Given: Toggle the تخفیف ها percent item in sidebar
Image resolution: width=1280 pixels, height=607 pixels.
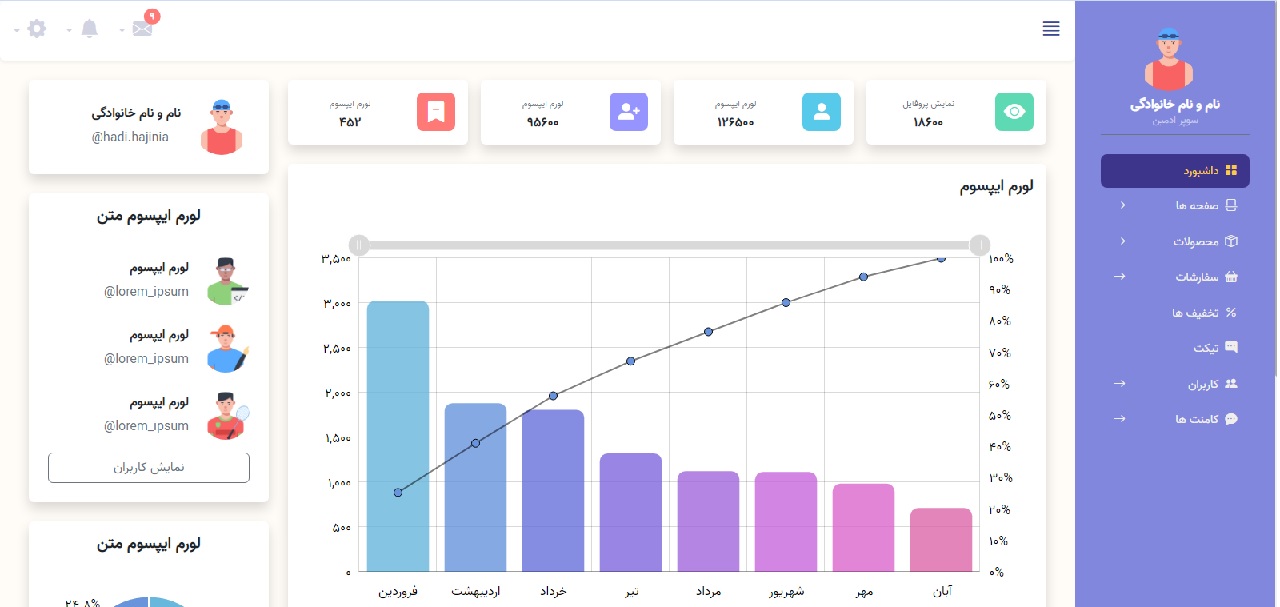Looking at the screenshot, I should [1233, 312].
